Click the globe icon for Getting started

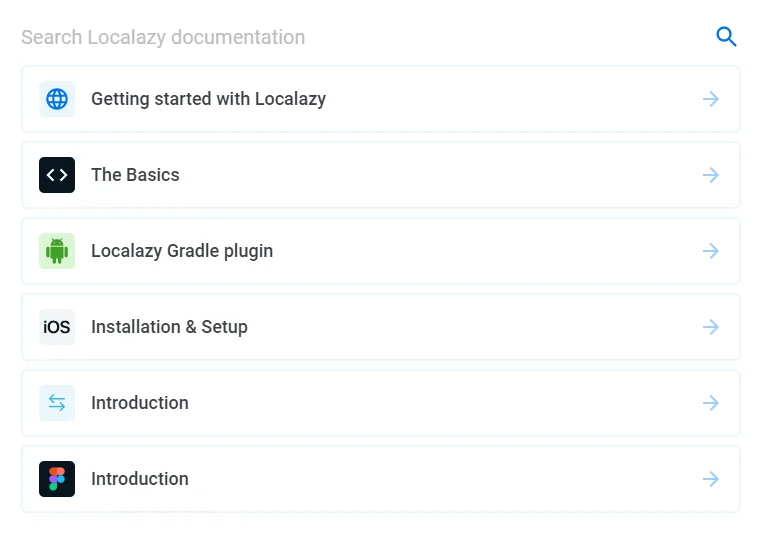pos(57,99)
